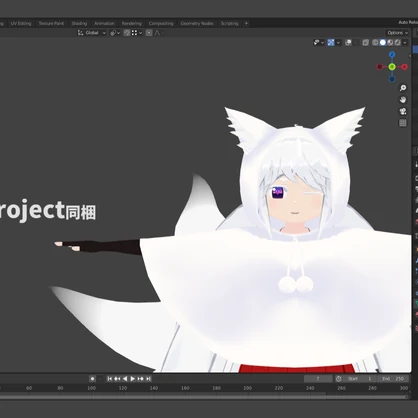
Task: Open the transform pivot point dropdown
Action: pyautogui.click(x=115, y=33)
